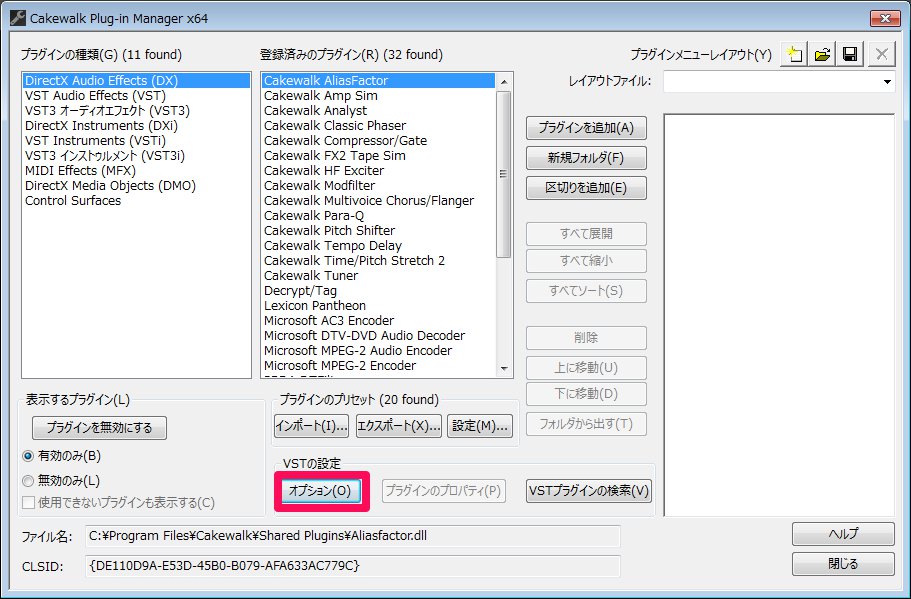Select Cakewalk Pitch Shifter plug-in
911x599 pixels.
379,231
